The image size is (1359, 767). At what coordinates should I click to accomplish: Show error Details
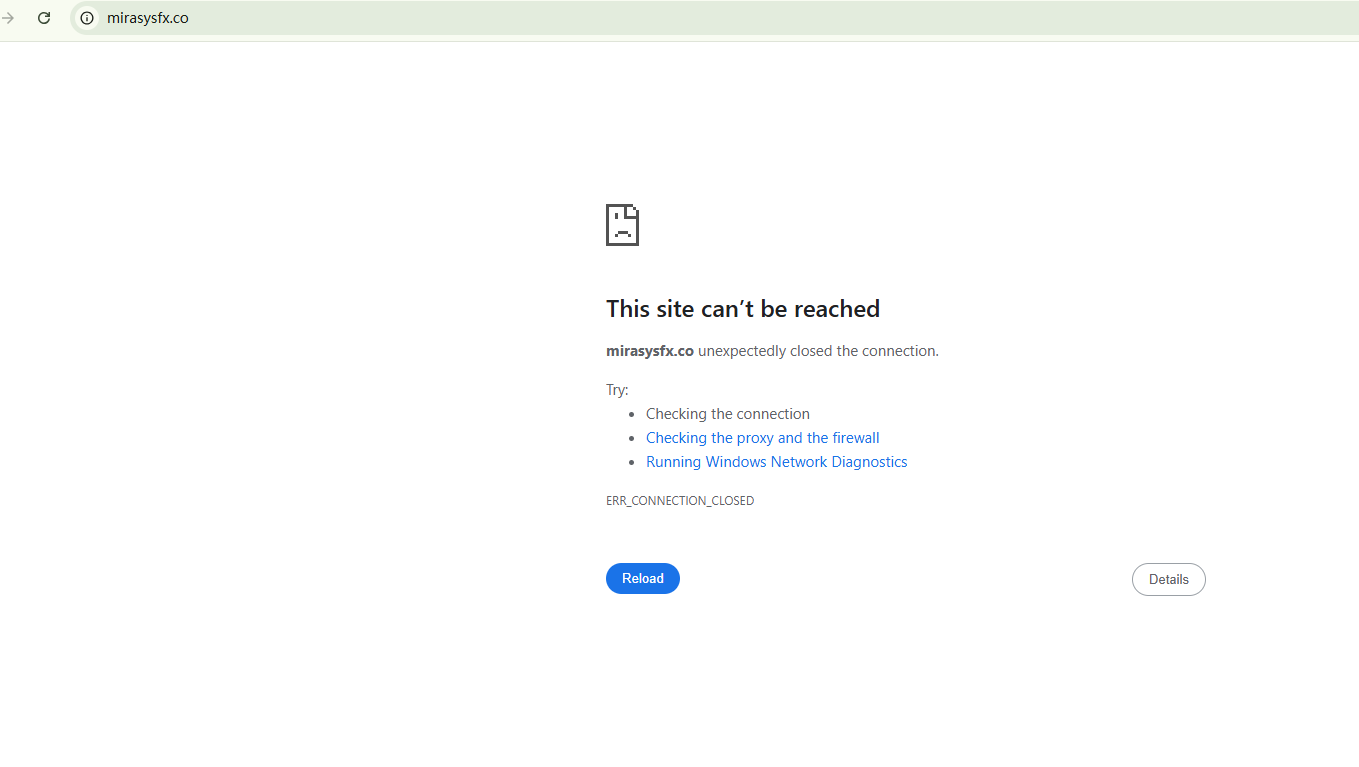click(1169, 580)
